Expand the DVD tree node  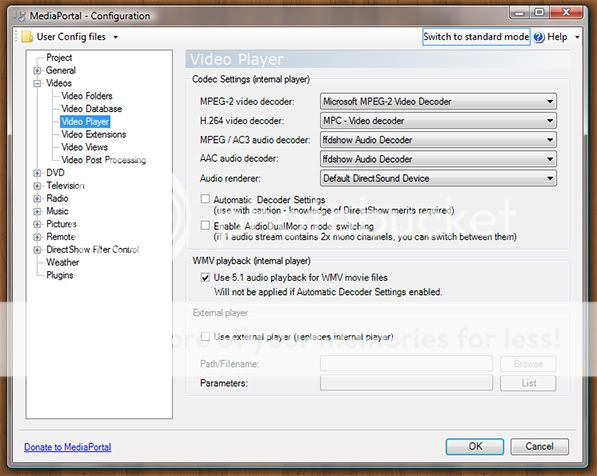pos(37,173)
